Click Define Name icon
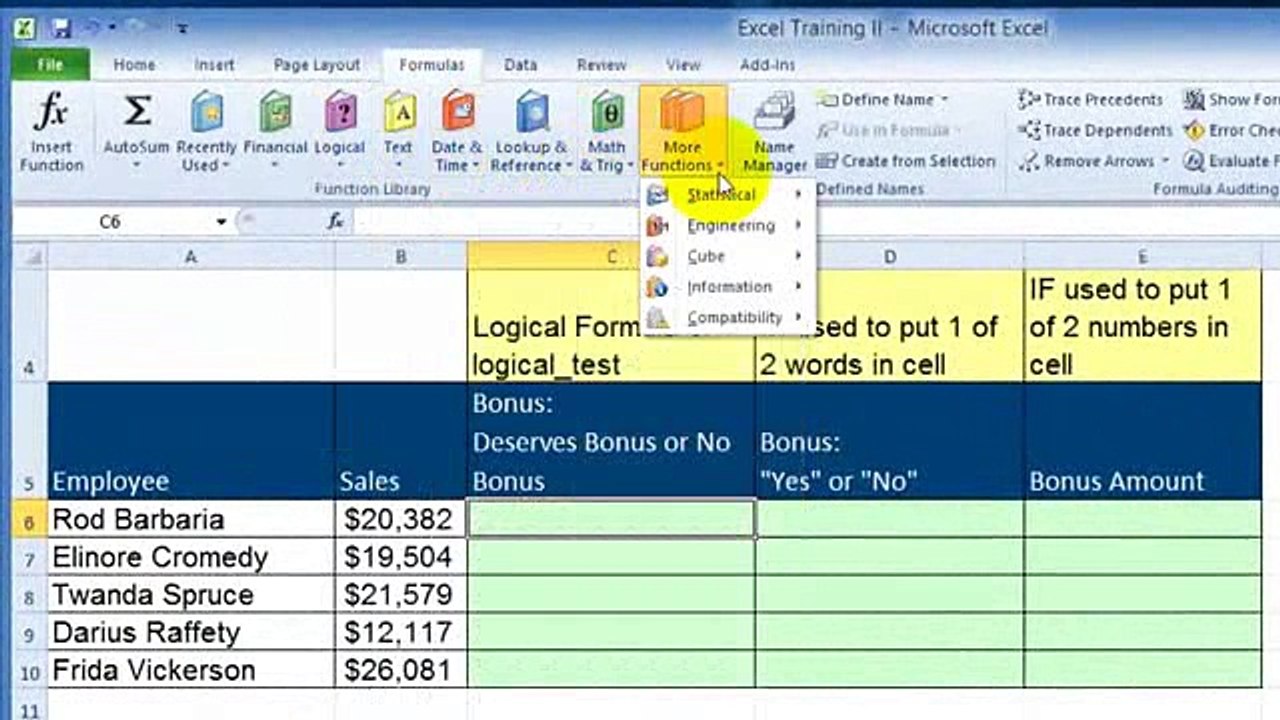Image resolution: width=1280 pixels, height=720 pixels. point(827,100)
